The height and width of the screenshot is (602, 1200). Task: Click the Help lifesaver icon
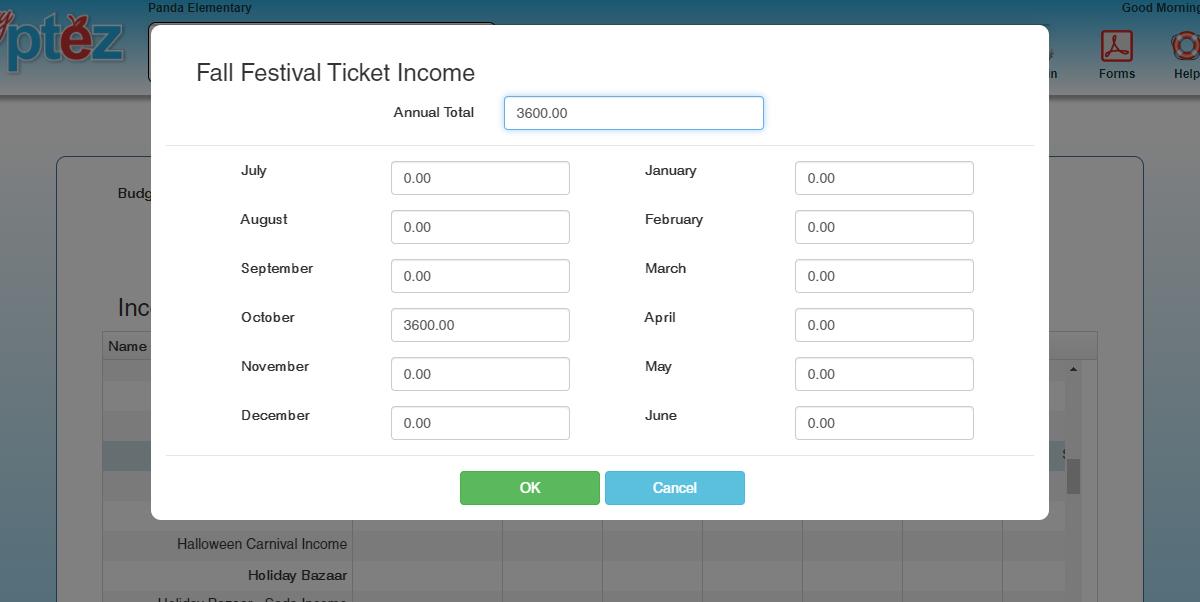[x=1186, y=47]
